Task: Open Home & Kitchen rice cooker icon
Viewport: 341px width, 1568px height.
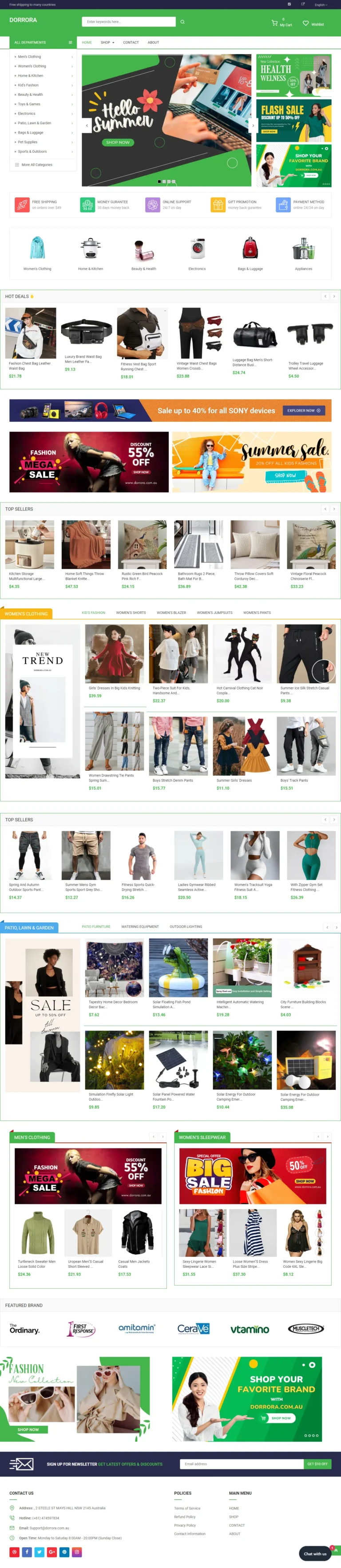Action: click(90, 248)
